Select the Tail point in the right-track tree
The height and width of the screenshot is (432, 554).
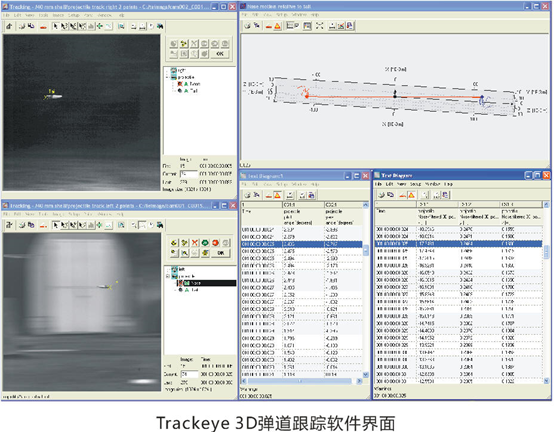[x=194, y=91]
